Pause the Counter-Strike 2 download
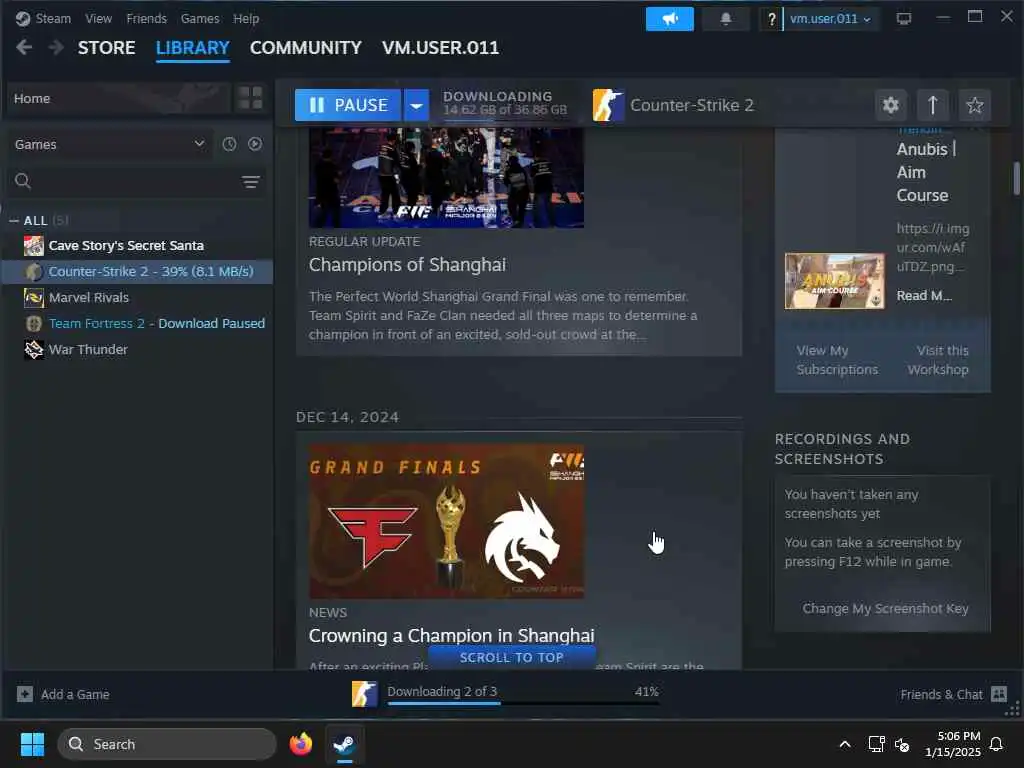The image size is (1024, 768). coord(348,105)
